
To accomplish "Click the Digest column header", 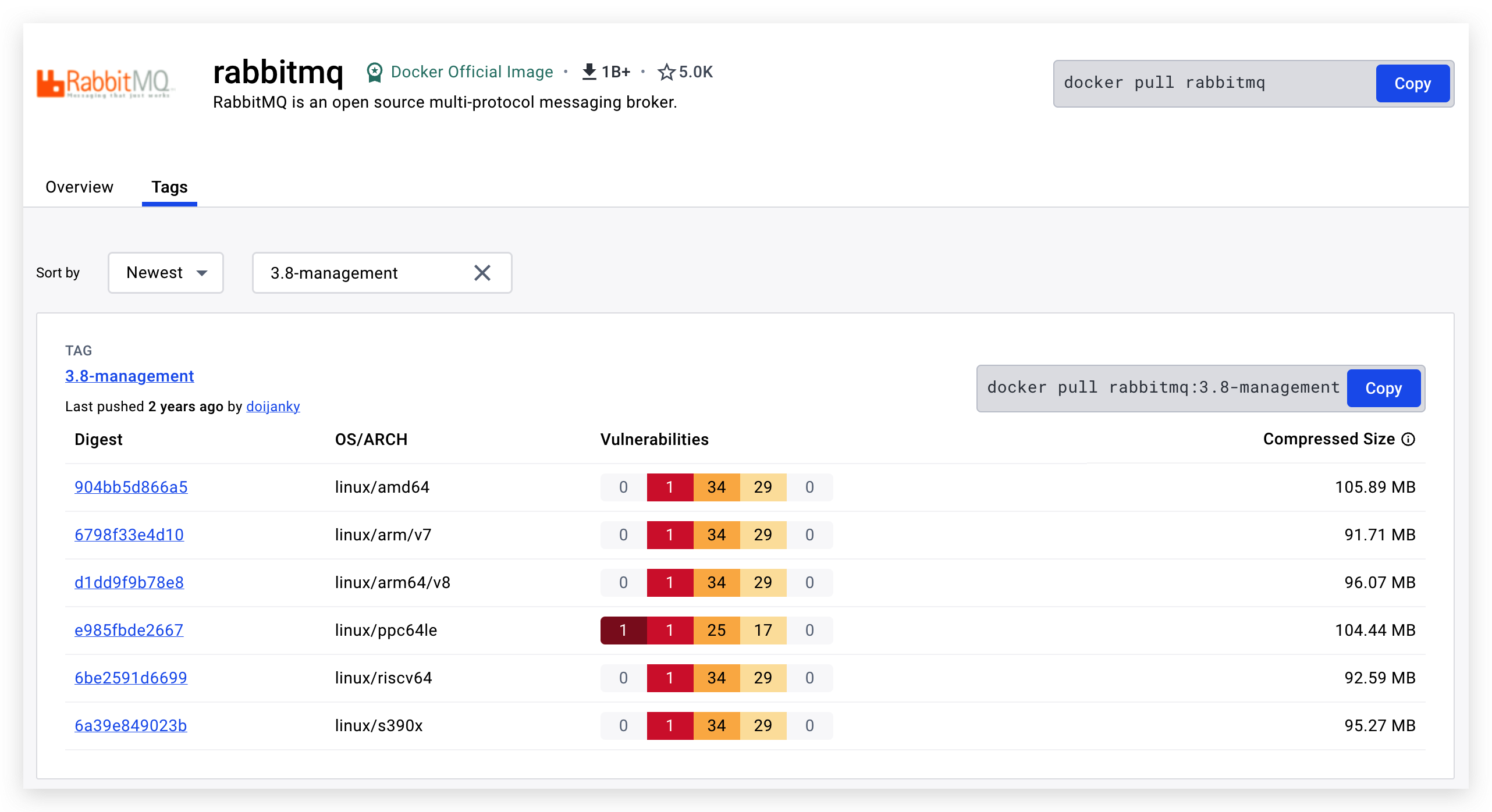I will (x=98, y=440).
